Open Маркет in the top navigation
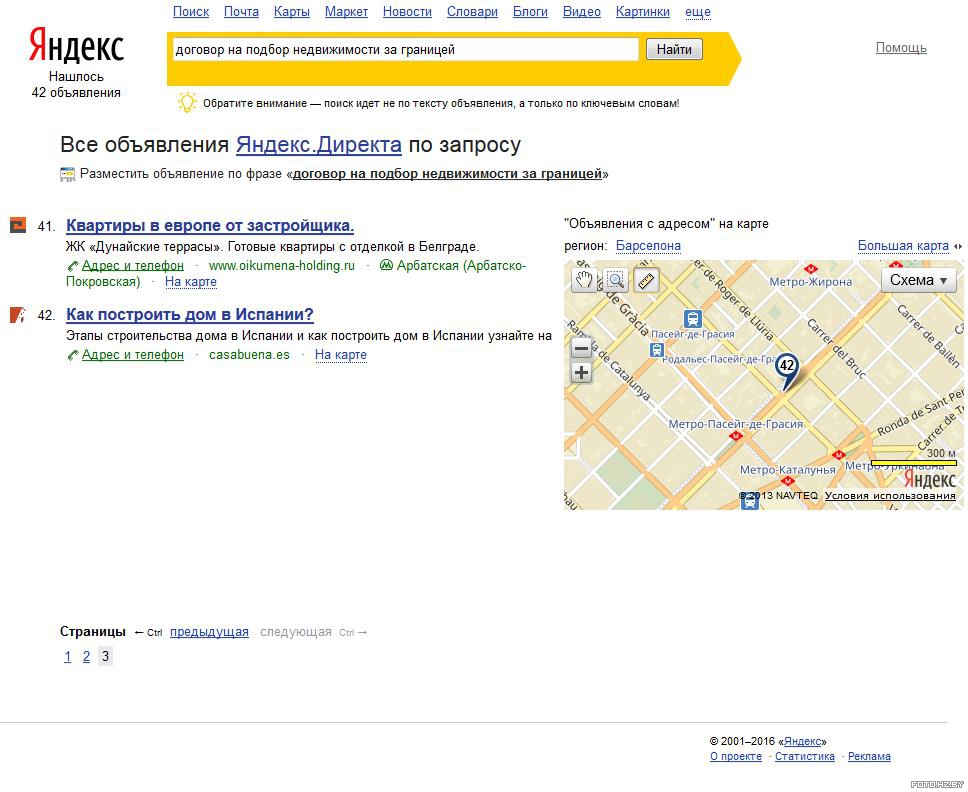The image size is (968, 792). pos(346,12)
